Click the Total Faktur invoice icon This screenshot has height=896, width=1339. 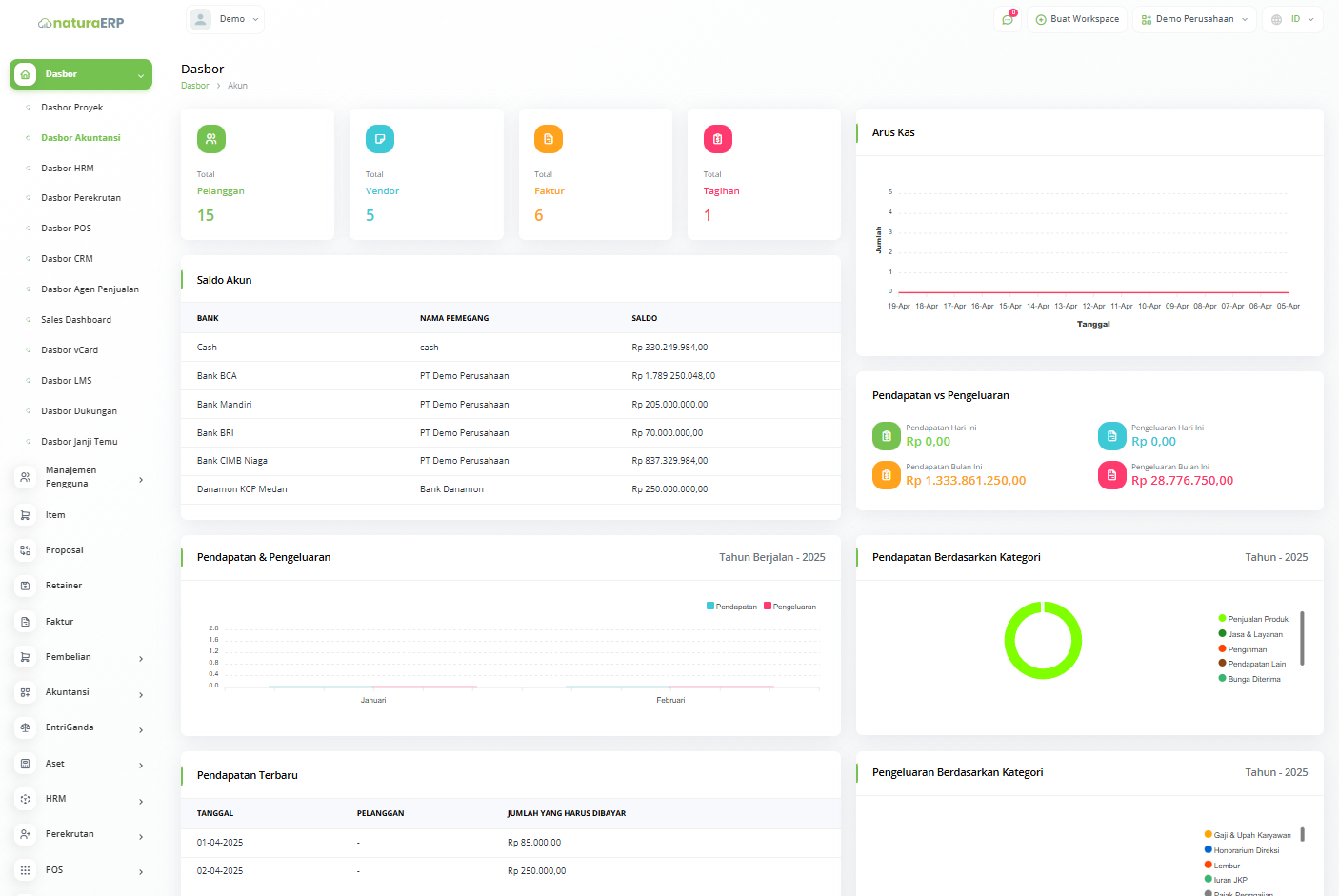click(548, 139)
